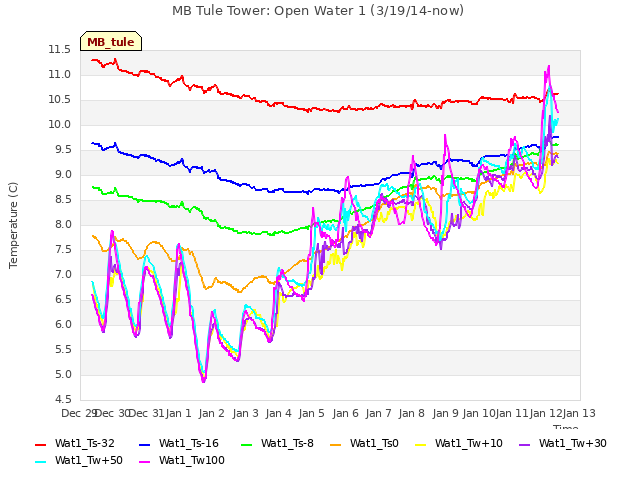Click the blue Wat1_Ts-16 legend swatch
Viewport: 640px width, 480px height.
pyautogui.click(x=145, y=444)
